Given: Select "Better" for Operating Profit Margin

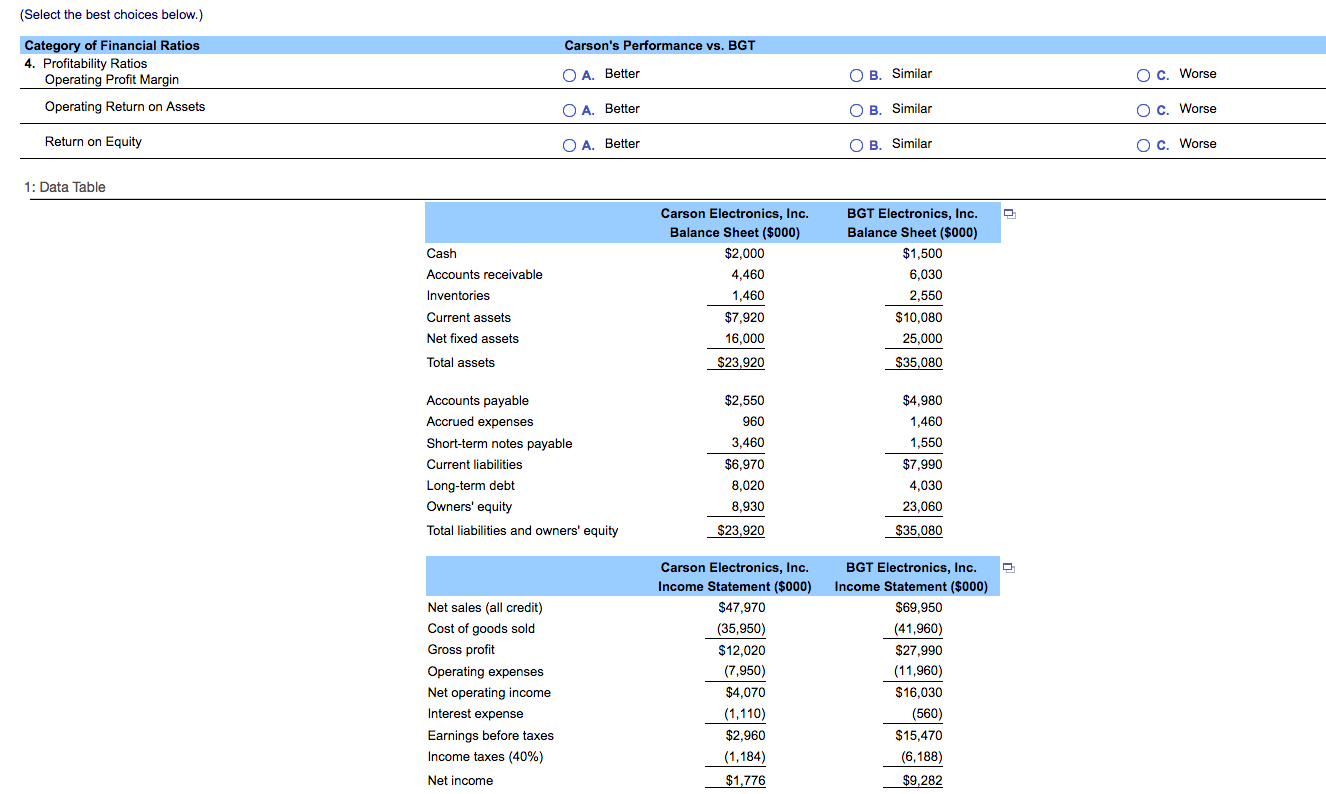Looking at the screenshot, I should (x=570, y=74).
